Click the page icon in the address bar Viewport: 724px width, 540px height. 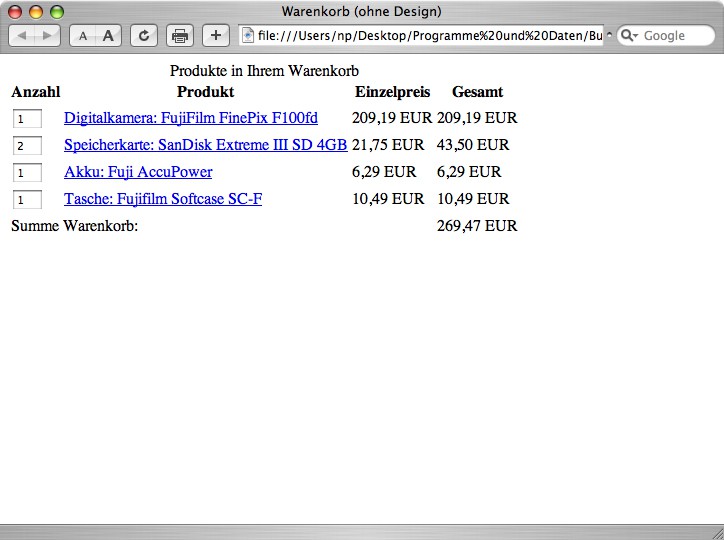(248, 36)
